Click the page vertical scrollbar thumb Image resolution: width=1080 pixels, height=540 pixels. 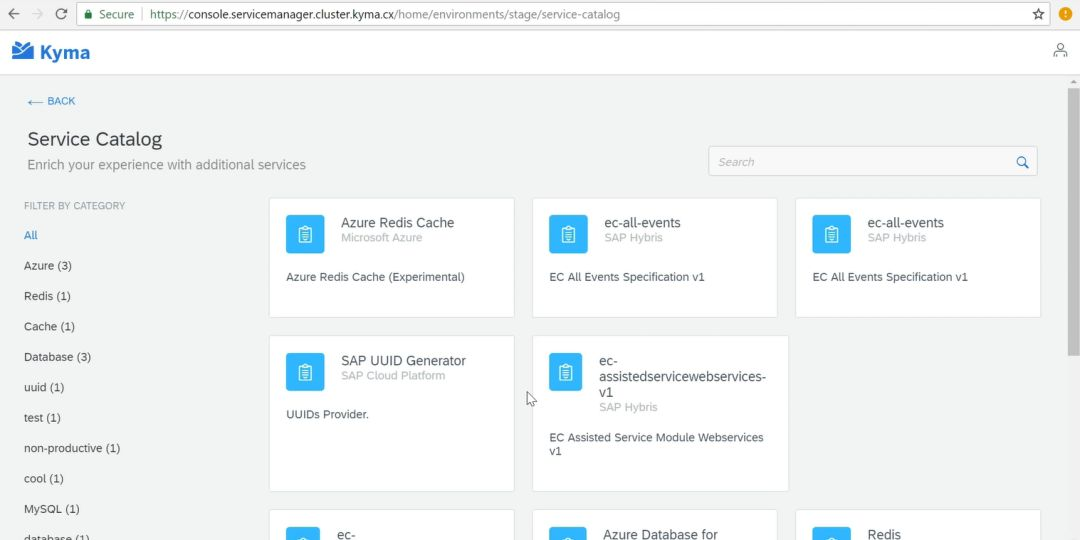[x=1073, y=220]
